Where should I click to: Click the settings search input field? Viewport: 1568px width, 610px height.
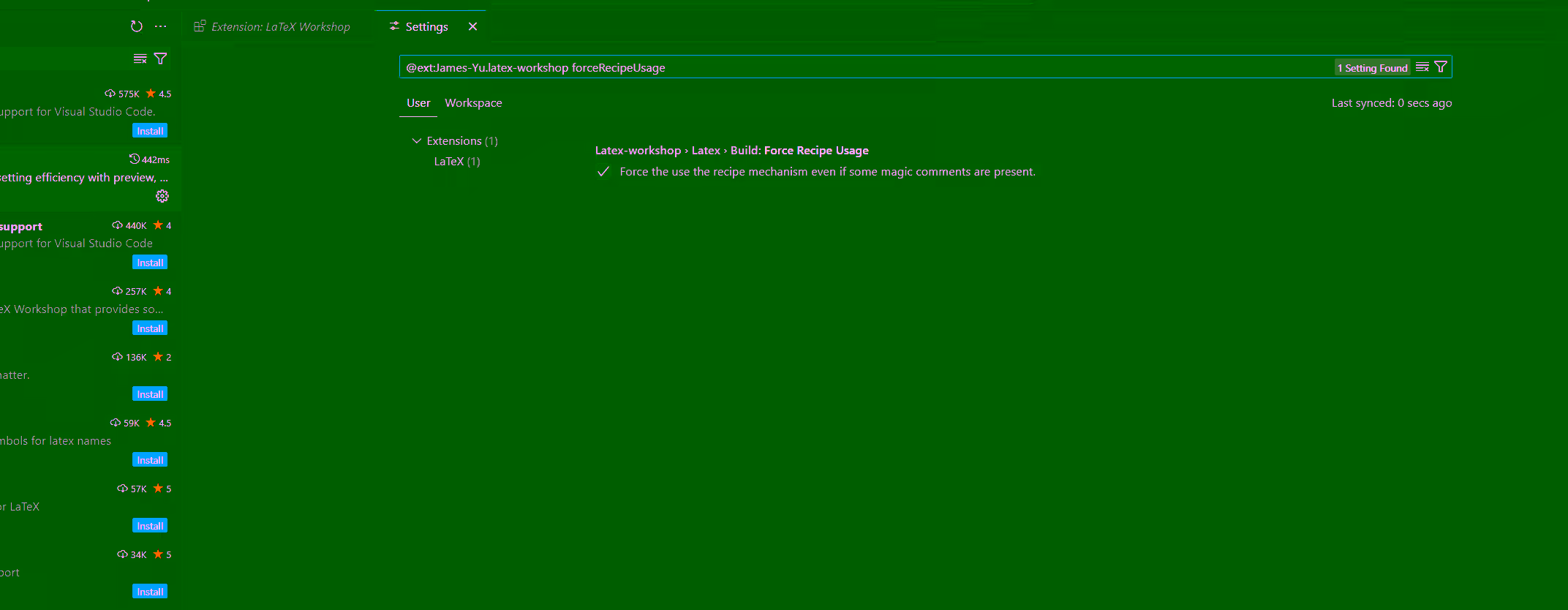pos(863,67)
